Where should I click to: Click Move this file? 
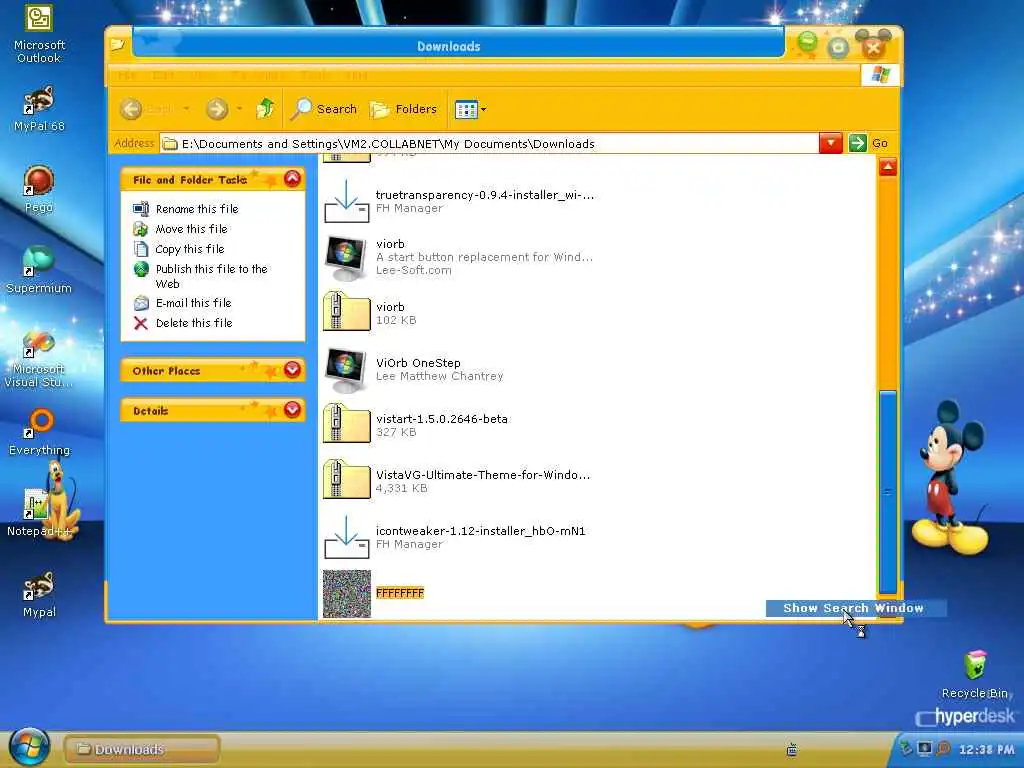coord(191,229)
